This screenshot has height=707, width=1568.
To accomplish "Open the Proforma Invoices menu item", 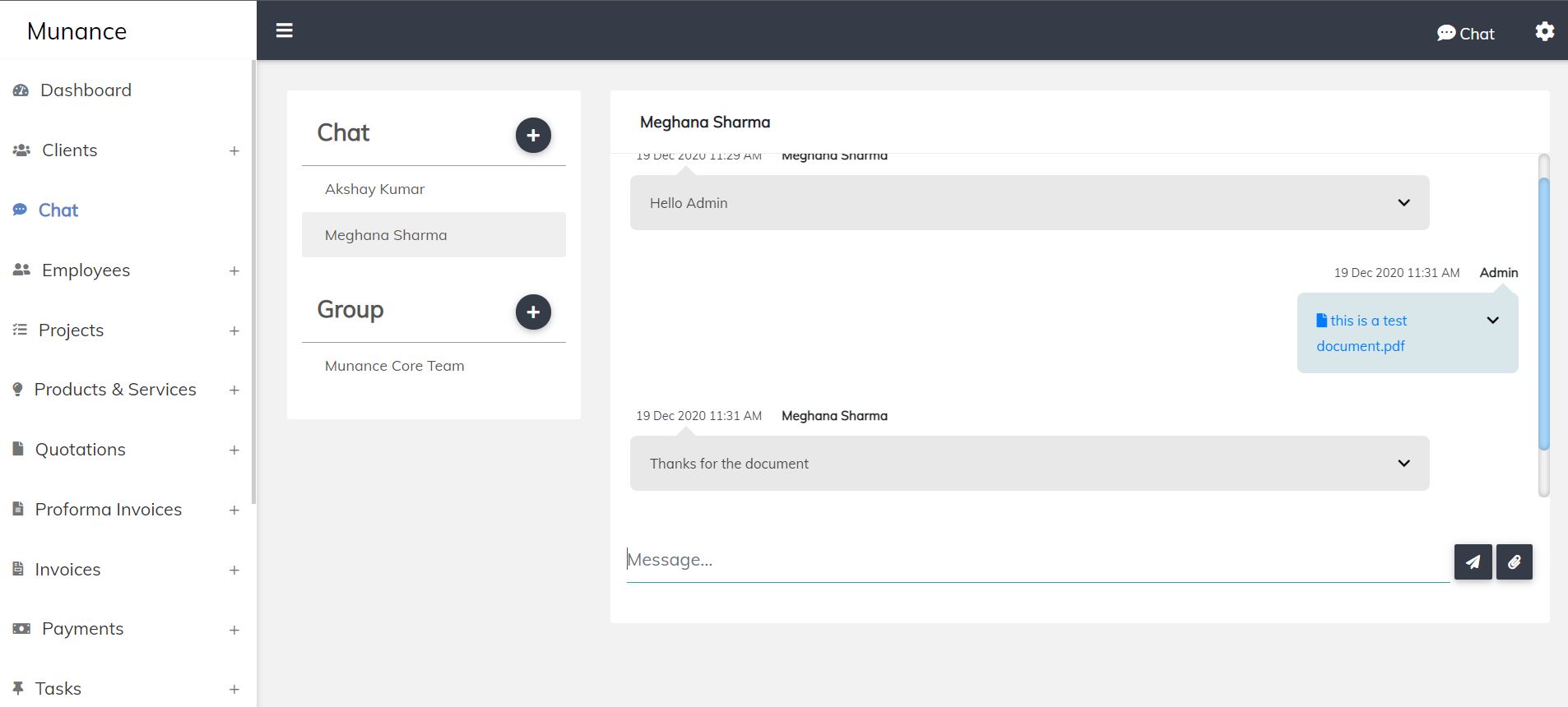I will tap(109, 510).
